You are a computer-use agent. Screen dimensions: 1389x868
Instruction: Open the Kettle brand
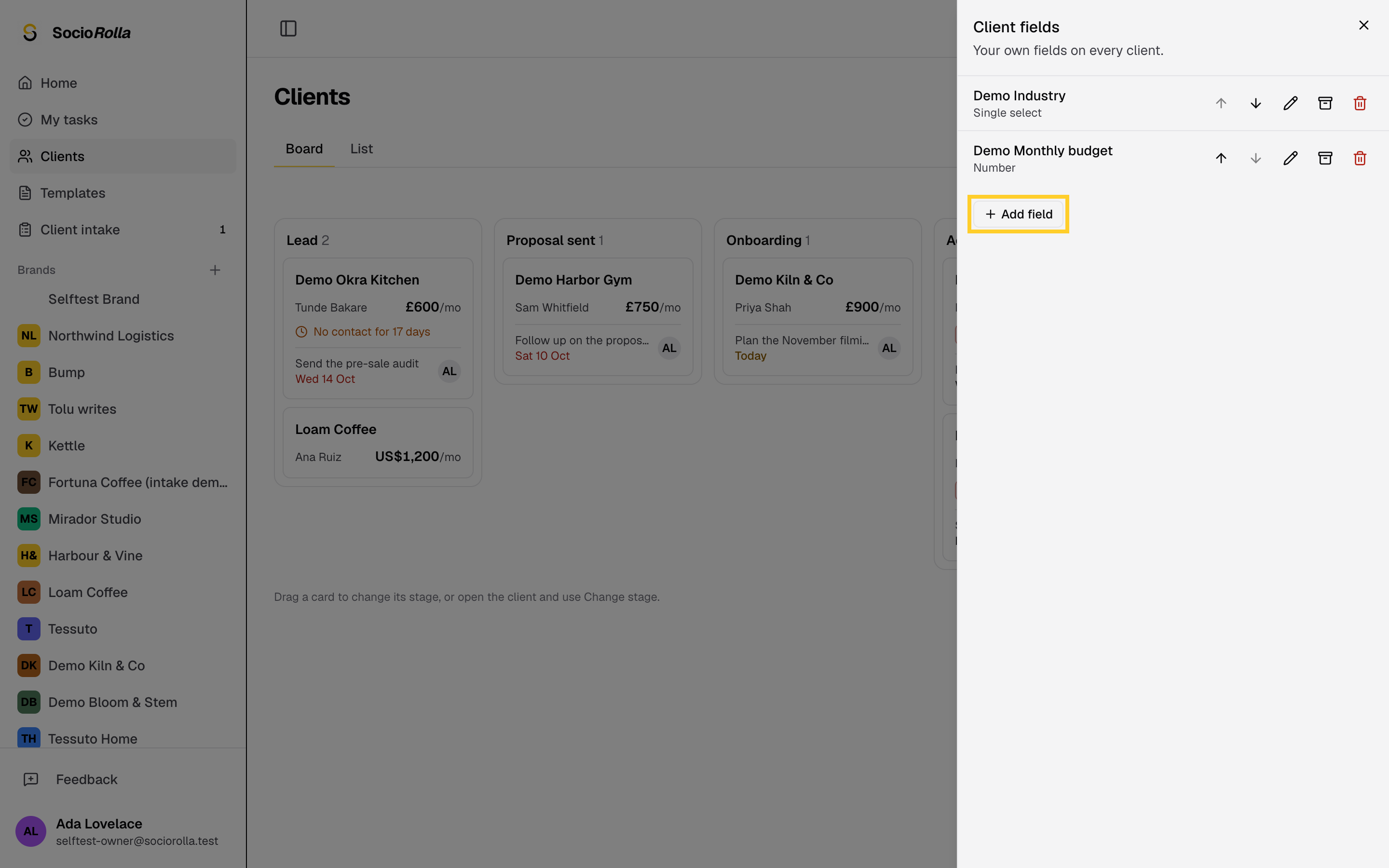tap(123, 446)
